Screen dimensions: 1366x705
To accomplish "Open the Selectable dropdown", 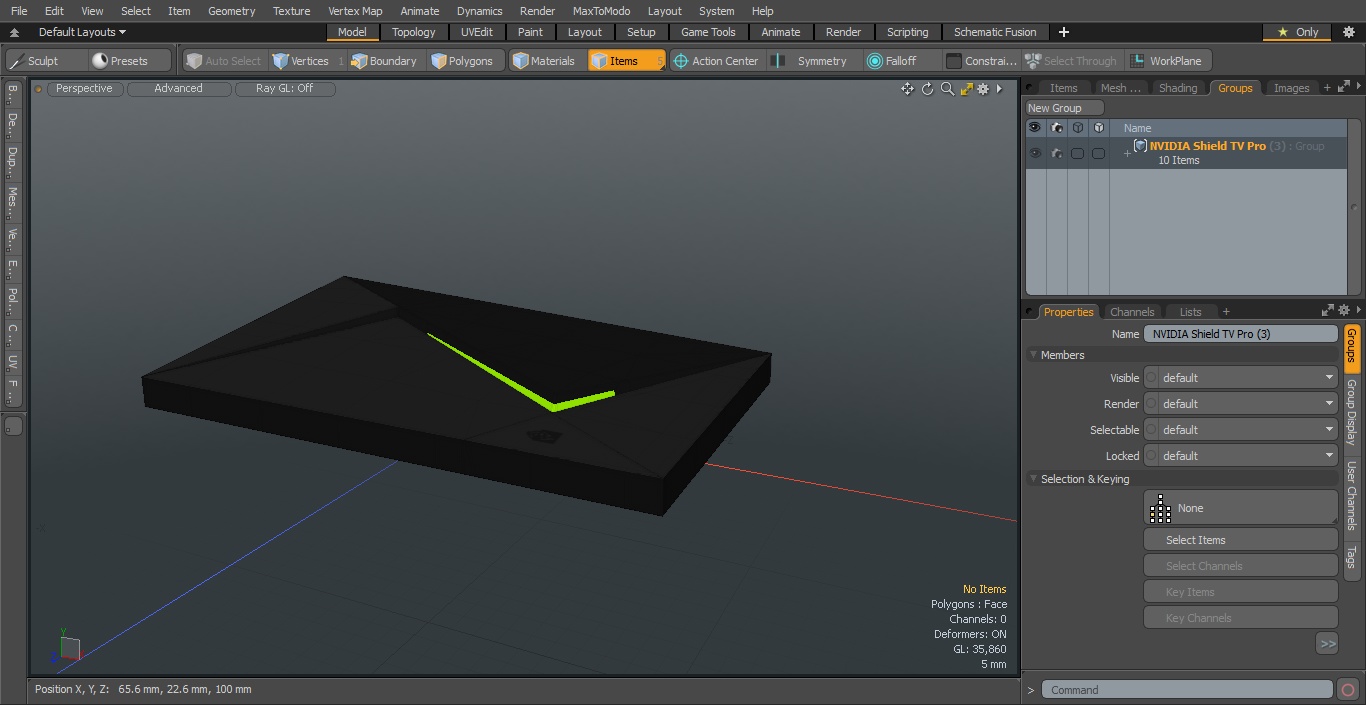I will click(x=1240, y=430).
